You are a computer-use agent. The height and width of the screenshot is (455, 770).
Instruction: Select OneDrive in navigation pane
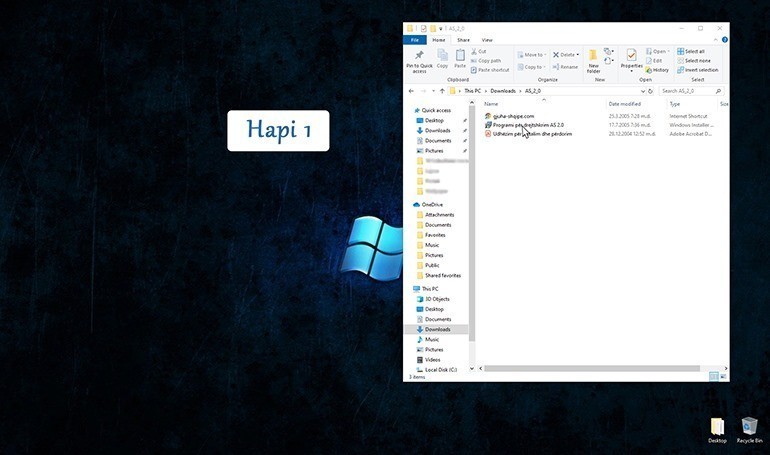click(428, 204)
